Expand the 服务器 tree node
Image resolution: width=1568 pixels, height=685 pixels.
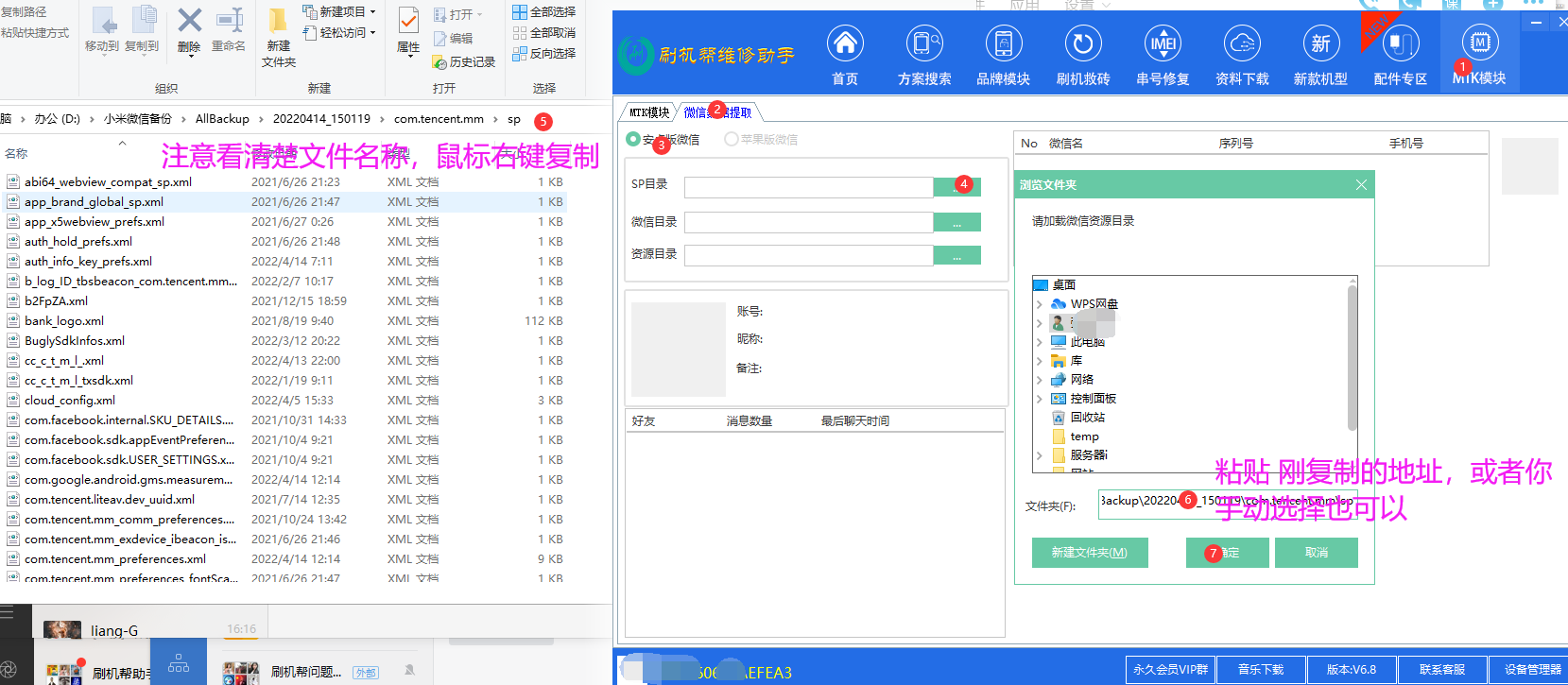click(1040, 455)
